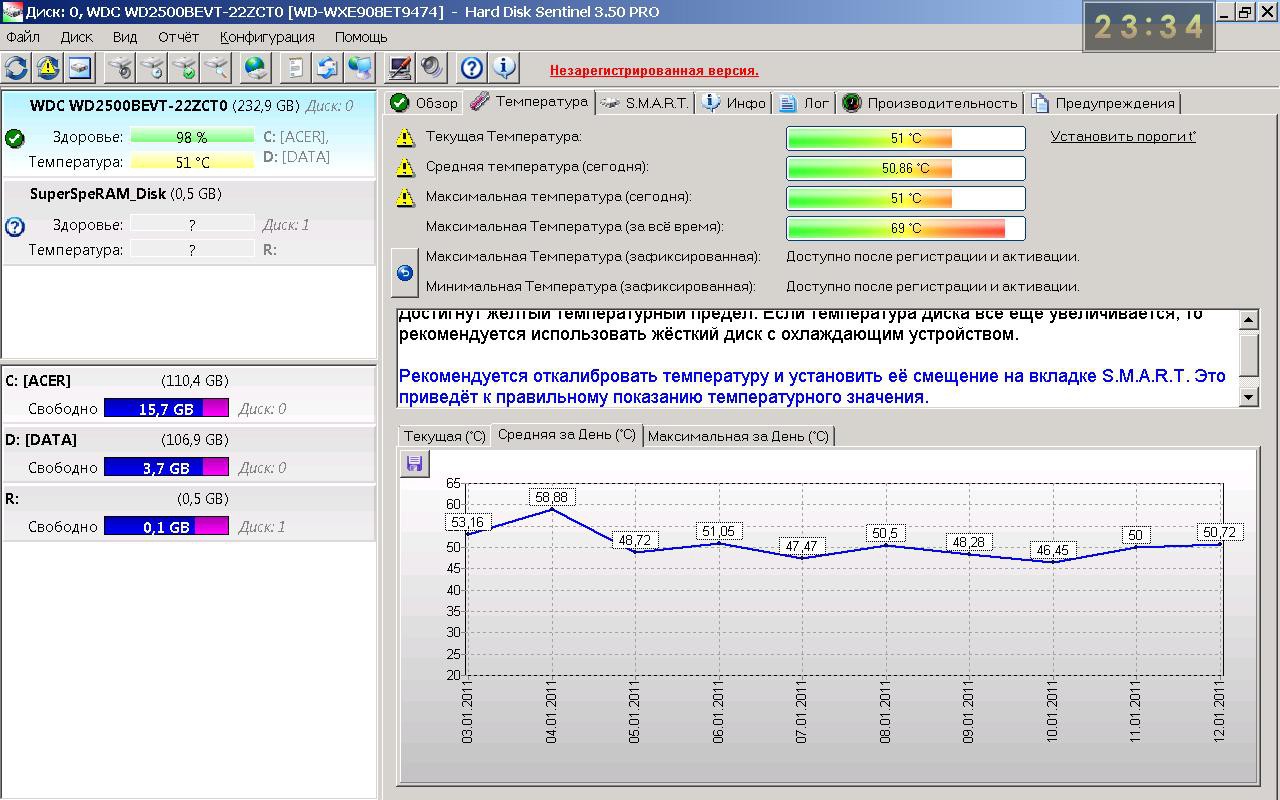
Task: Open help via blue question mark icon
Action: tap(472, 67)
